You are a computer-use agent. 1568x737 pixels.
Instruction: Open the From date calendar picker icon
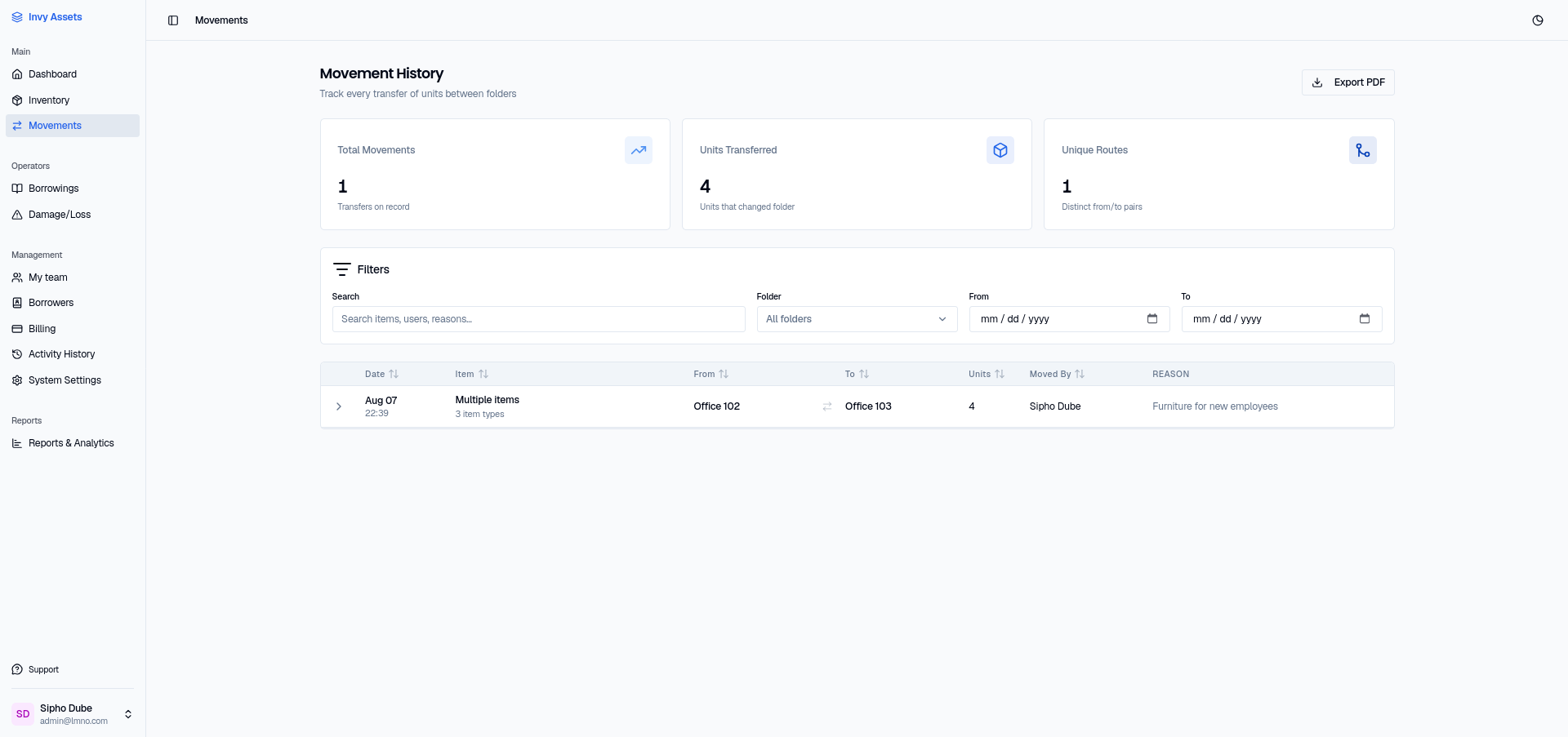click(x=1152, y=319)
